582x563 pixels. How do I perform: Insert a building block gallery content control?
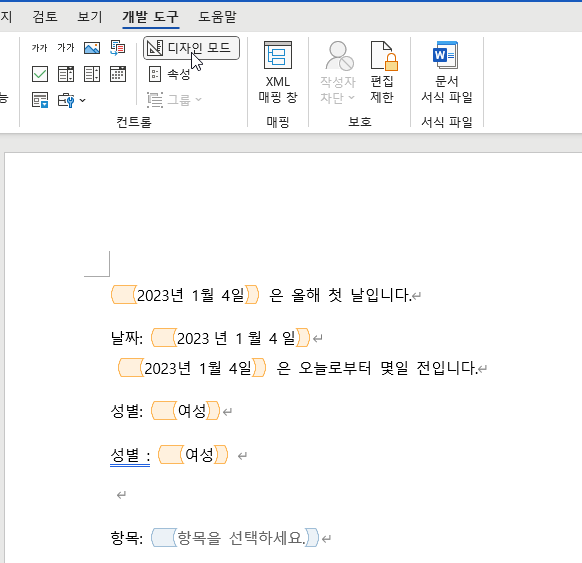point(118,48)
